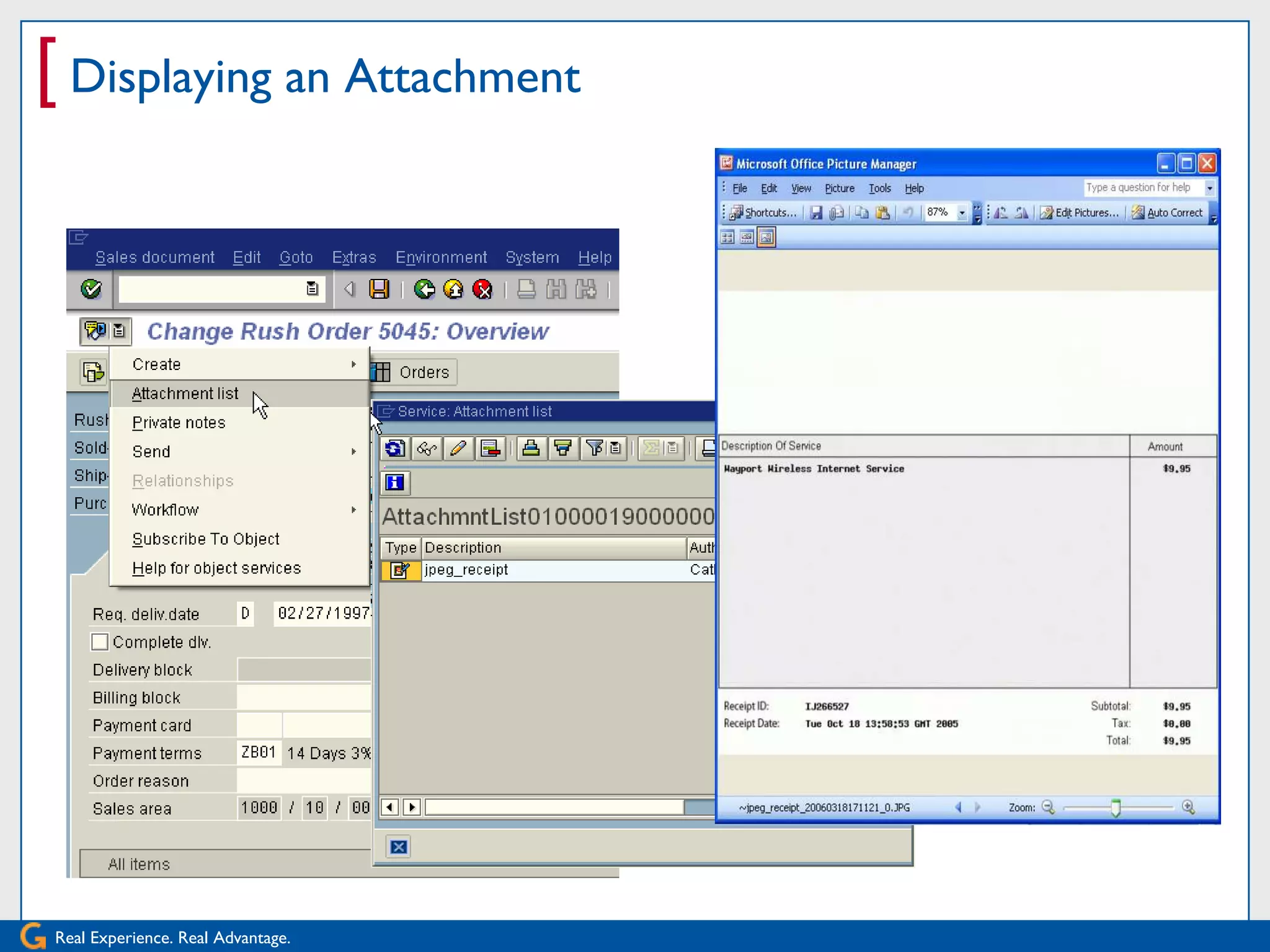Select the jpeg_receipt description cell
Viewport: 1270px width, 952px height.
(x=554, y=570)
